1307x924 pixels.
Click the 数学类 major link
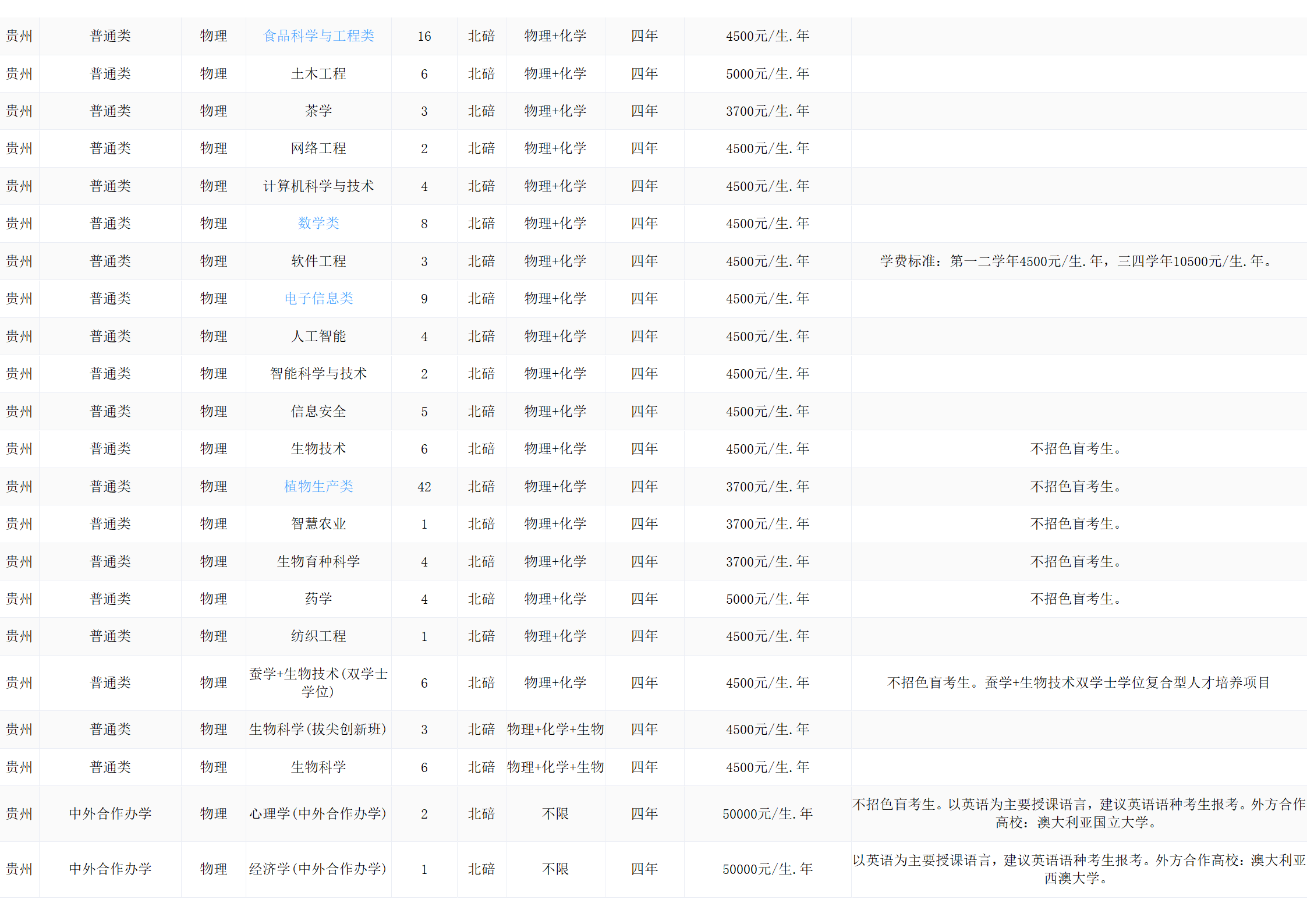pyautogui.click(x=318, y=224)
